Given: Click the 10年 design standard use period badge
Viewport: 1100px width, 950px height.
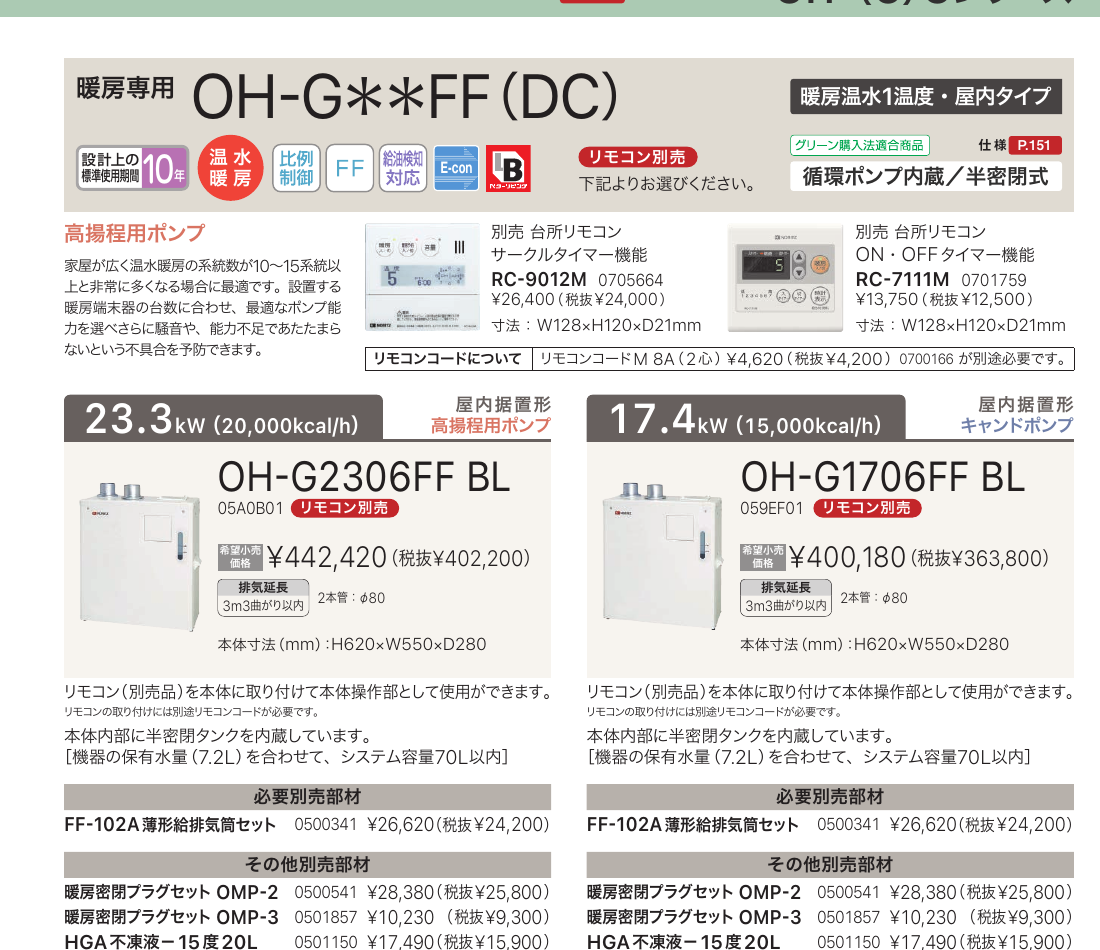Looking at the screenshot, I should click(x=133, y=168).
